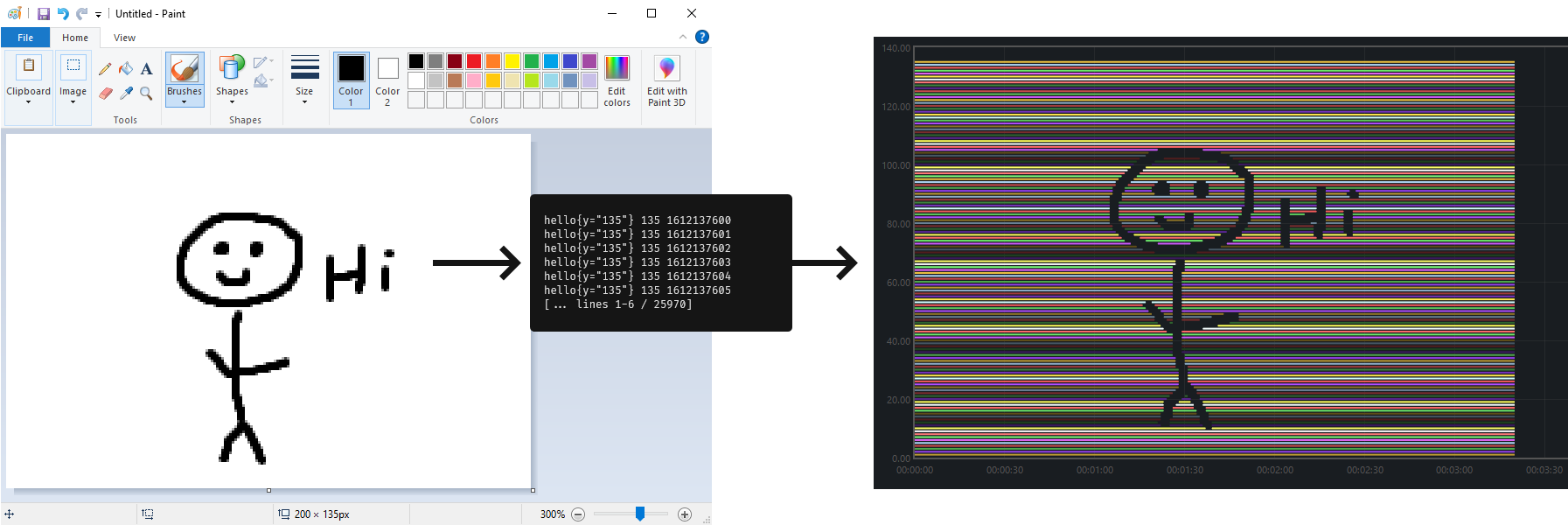The height and width of the screenshot is (525, 1568).
Task: Open Paint Help with the question mark icon
Action: [702, 37]
